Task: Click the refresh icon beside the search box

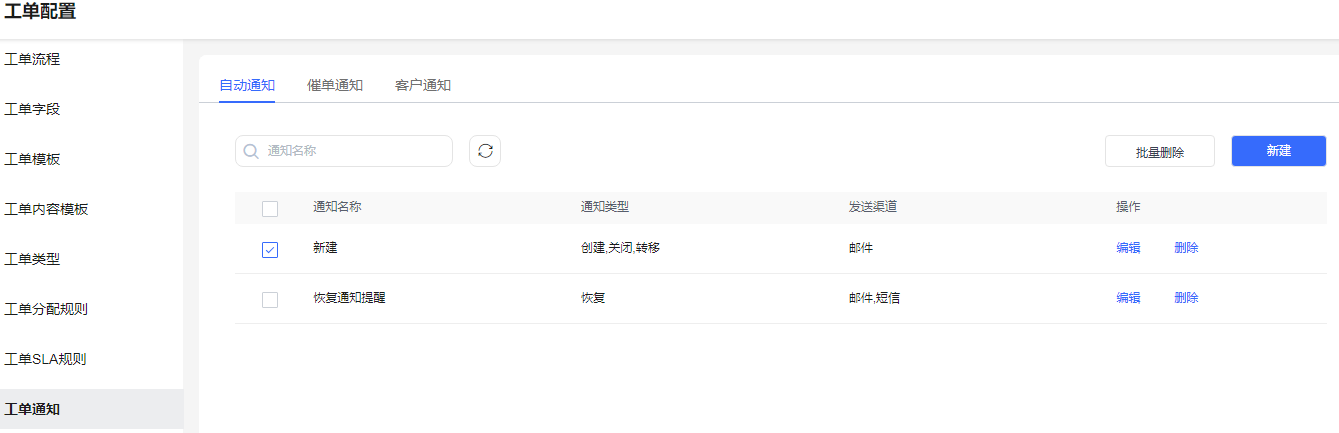Action: coord(485,151)
